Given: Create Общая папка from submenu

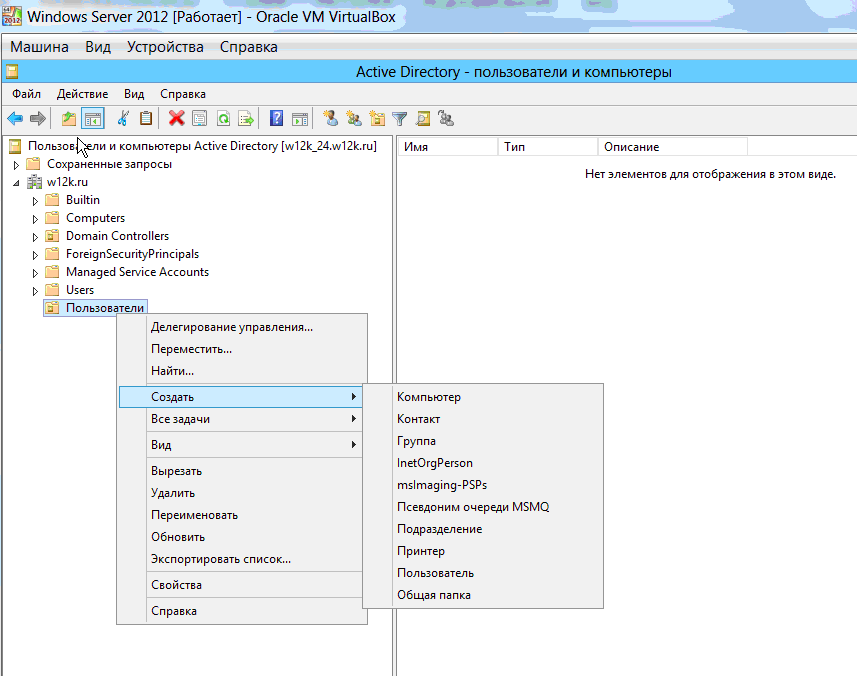Looking at the screenshot, I should click(x=483, y=595).
